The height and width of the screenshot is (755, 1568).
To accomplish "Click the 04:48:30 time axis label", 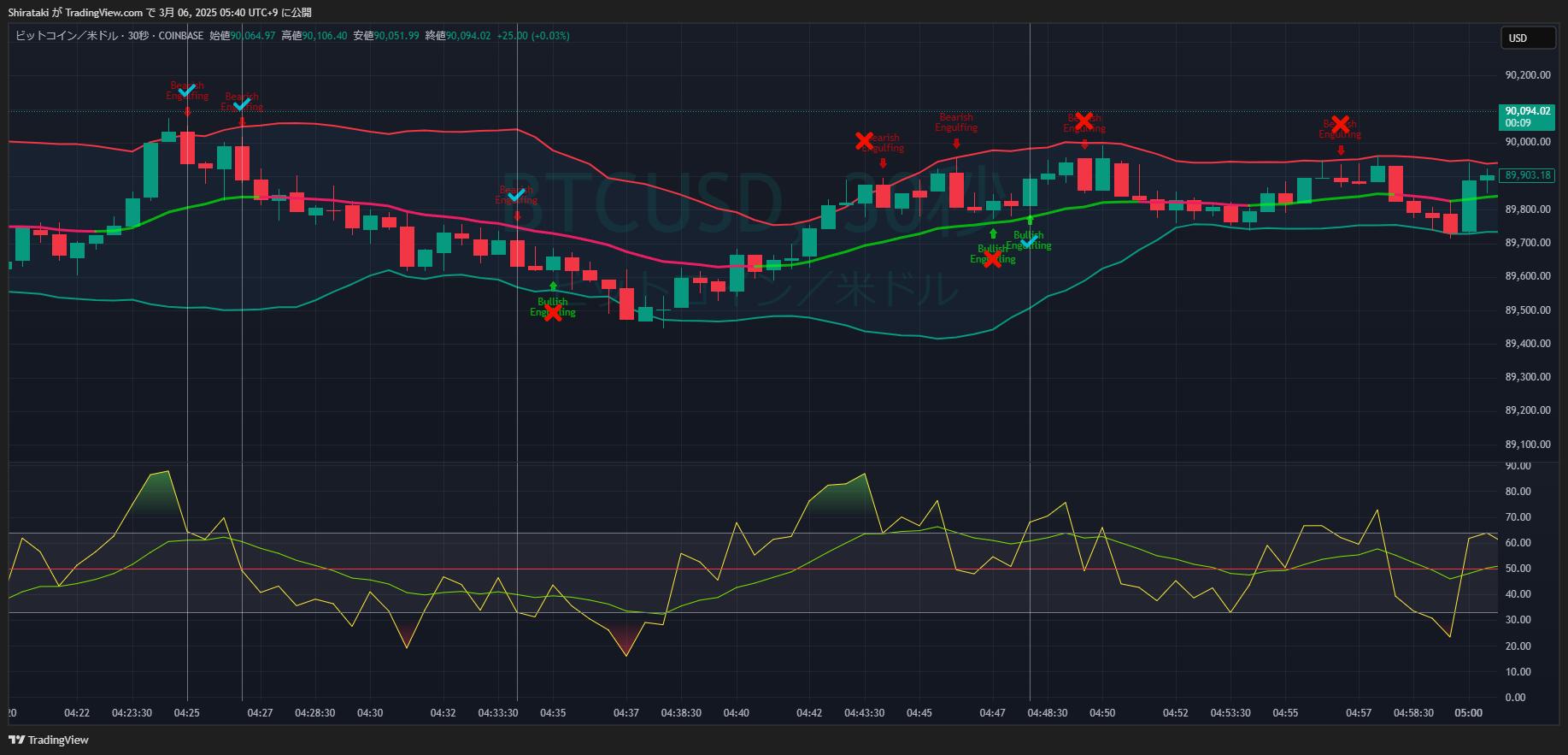I will tap(1048, 713).
